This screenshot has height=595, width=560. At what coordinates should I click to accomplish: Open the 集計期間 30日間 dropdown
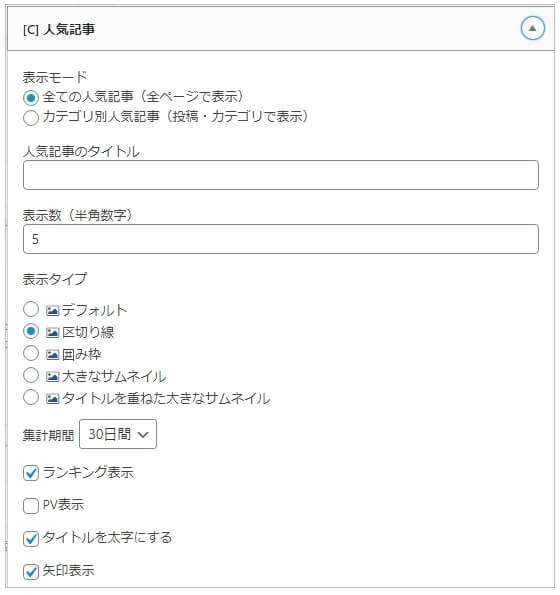click(118, 434)
